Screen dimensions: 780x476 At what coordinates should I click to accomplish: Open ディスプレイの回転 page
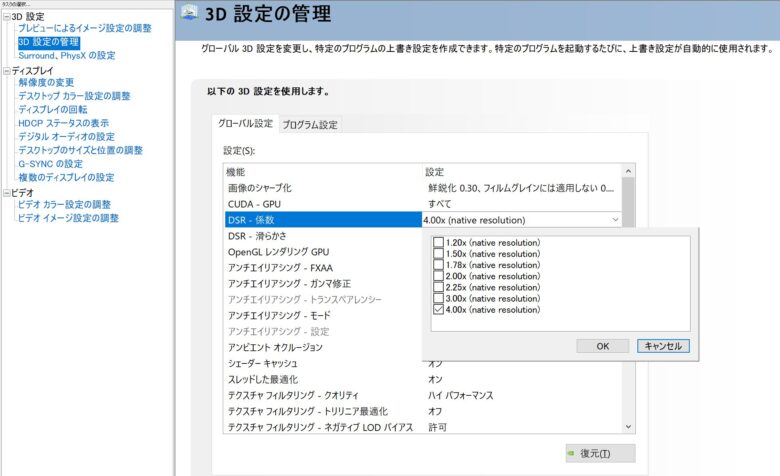point(53,109)
